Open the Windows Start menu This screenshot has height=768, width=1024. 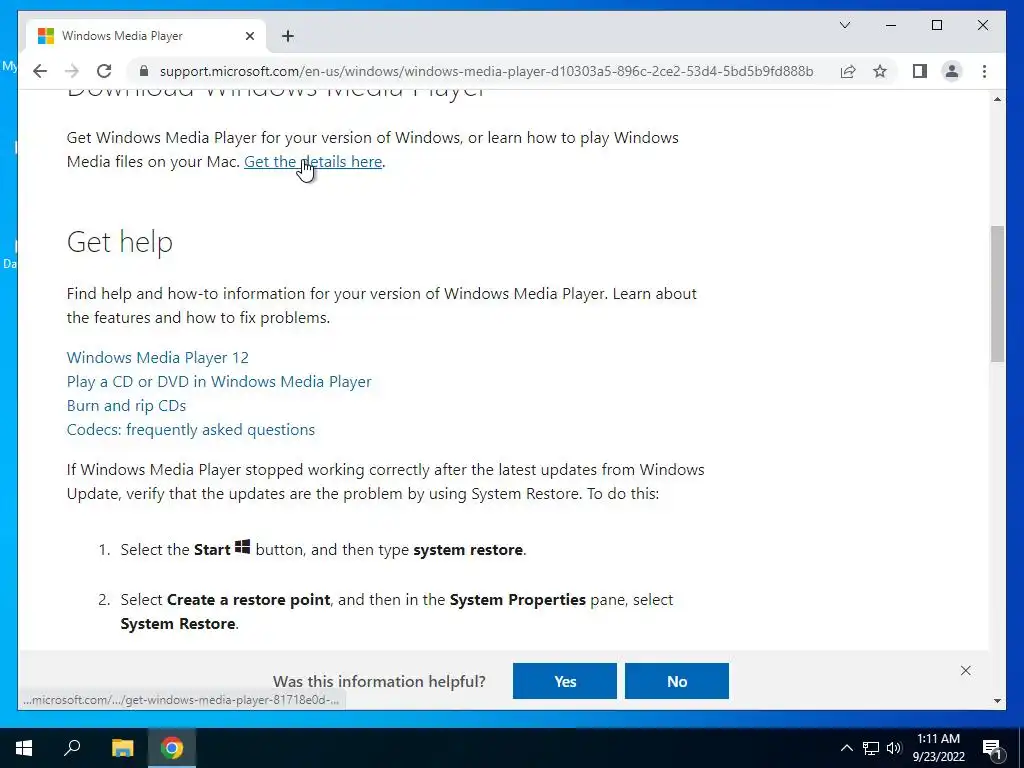[x=24, y=748]
